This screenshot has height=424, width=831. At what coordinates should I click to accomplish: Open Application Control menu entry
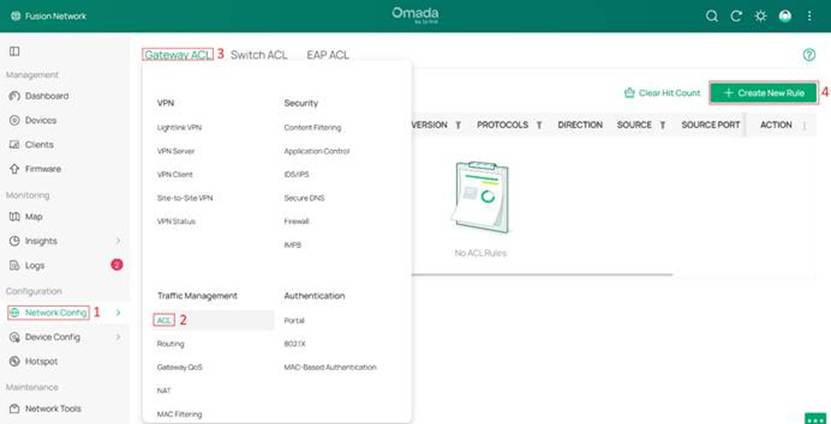[316, 151]
